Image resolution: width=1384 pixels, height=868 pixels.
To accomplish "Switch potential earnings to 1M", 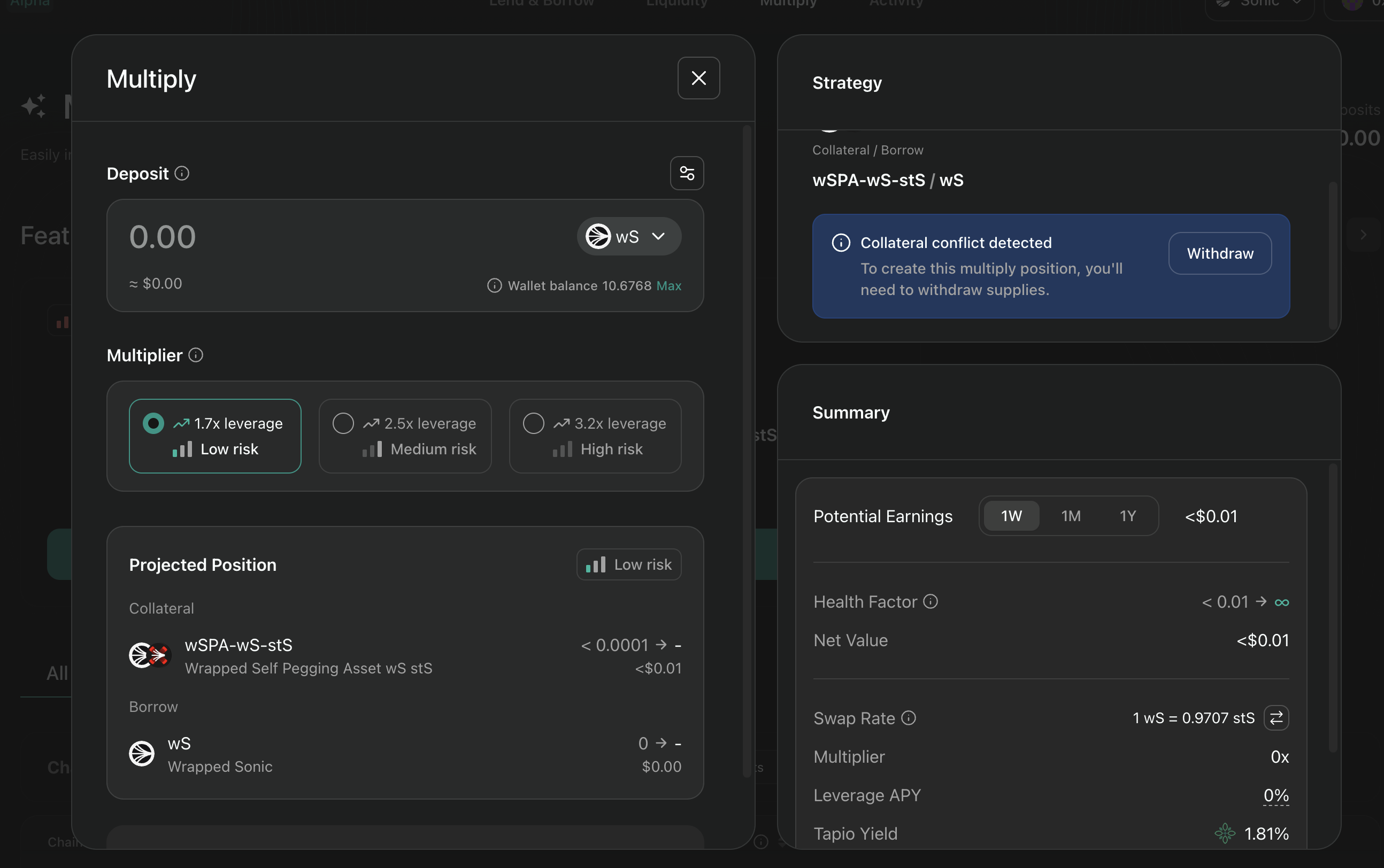I will pyautogui.click(x=1071, y=516).
